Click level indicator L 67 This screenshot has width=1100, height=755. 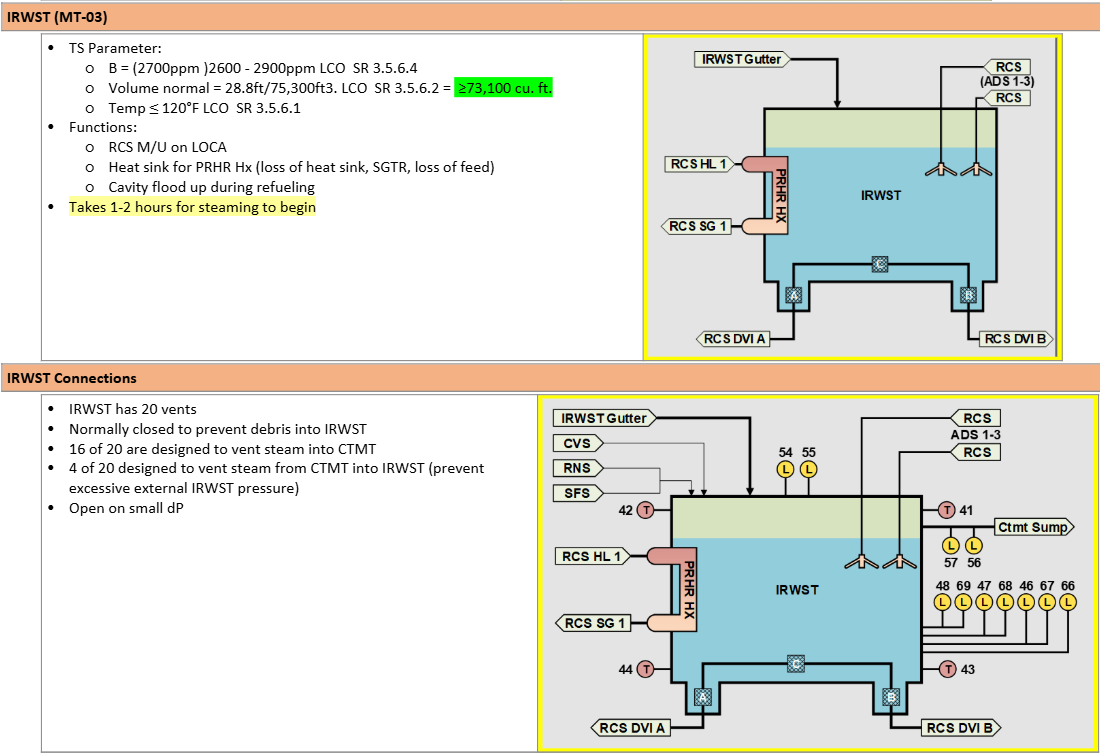tap(1047, 602)
